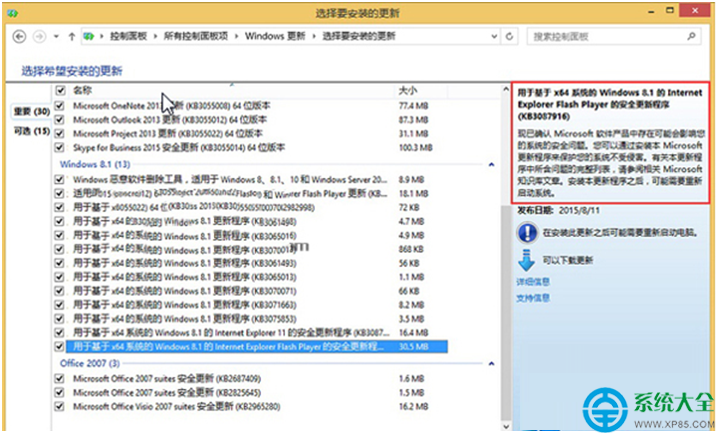The width and height of the screenshot is (717, 435).
Task: Click the blue restart-required info icon
Action: (x=527, y=233)
